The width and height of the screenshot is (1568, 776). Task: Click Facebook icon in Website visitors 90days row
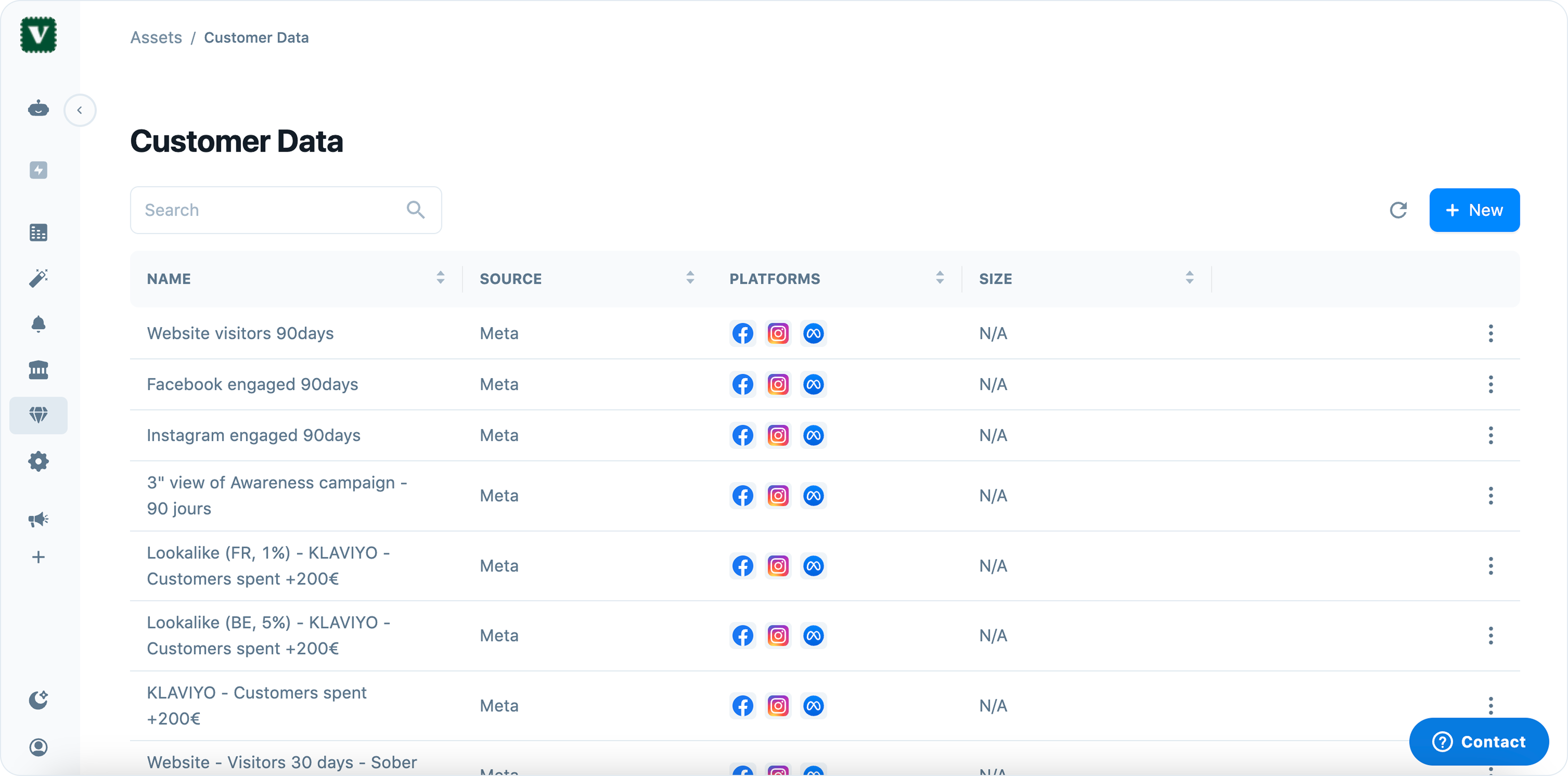[x=743, y=334]
